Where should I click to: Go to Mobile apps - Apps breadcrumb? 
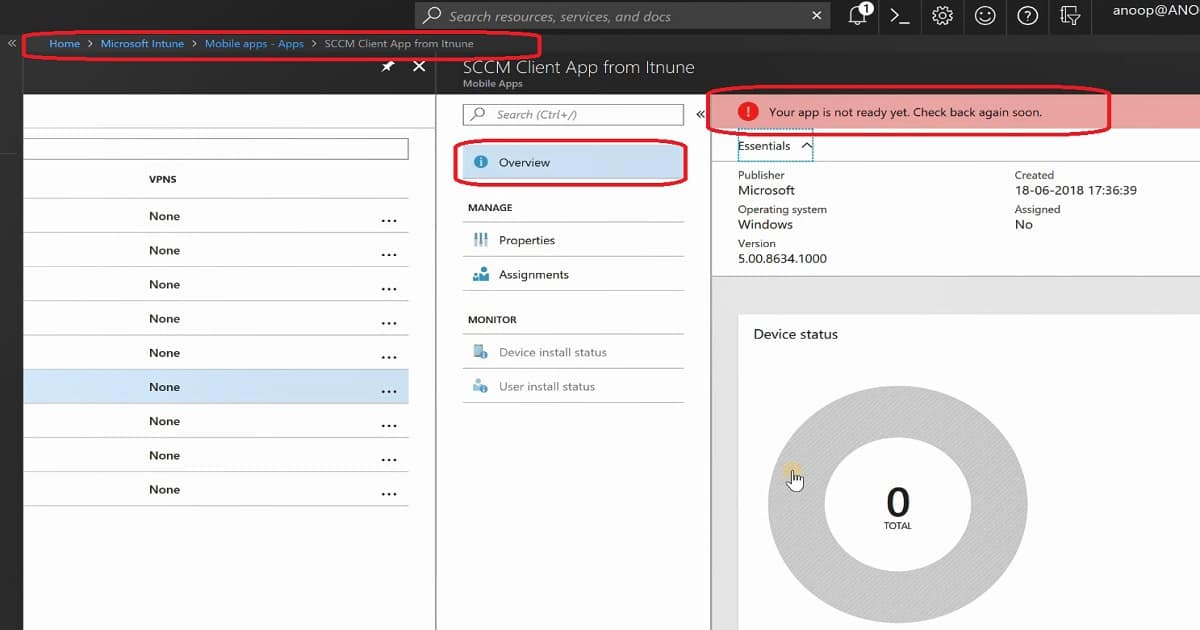click(254, 44)
